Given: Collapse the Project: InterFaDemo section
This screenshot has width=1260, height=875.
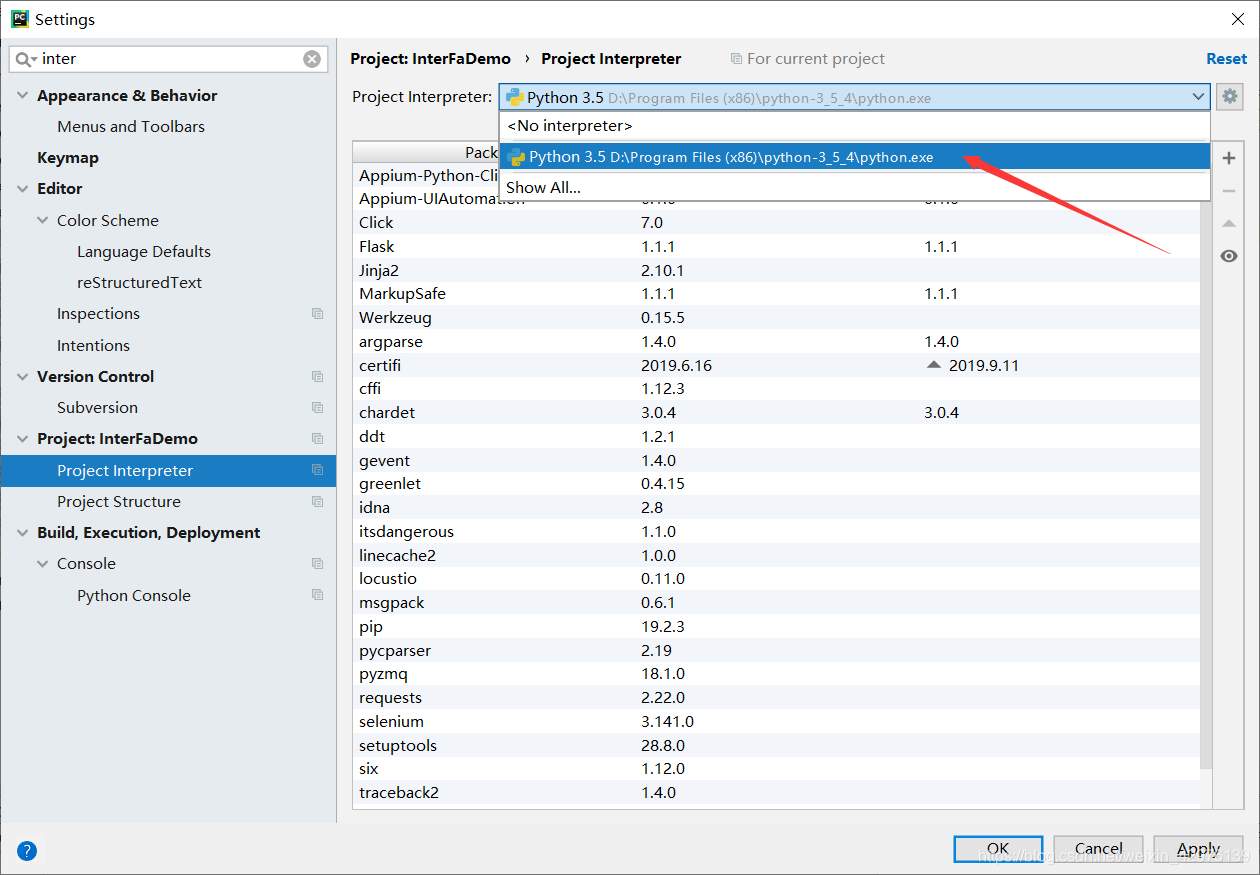Looking at the screenshot, I should click(23, 439).
